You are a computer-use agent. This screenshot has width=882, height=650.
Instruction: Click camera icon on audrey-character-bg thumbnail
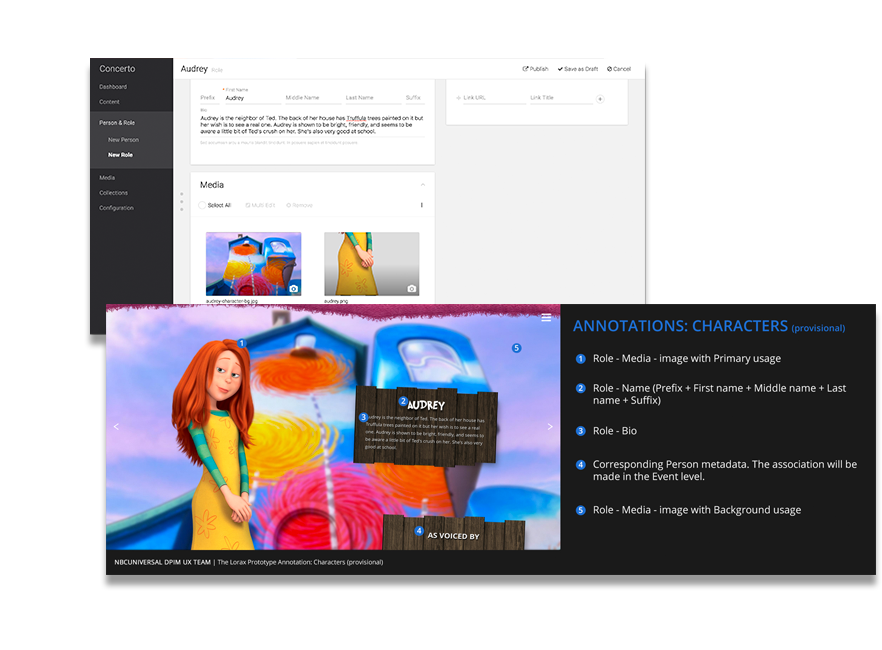(x=293, y=288)
